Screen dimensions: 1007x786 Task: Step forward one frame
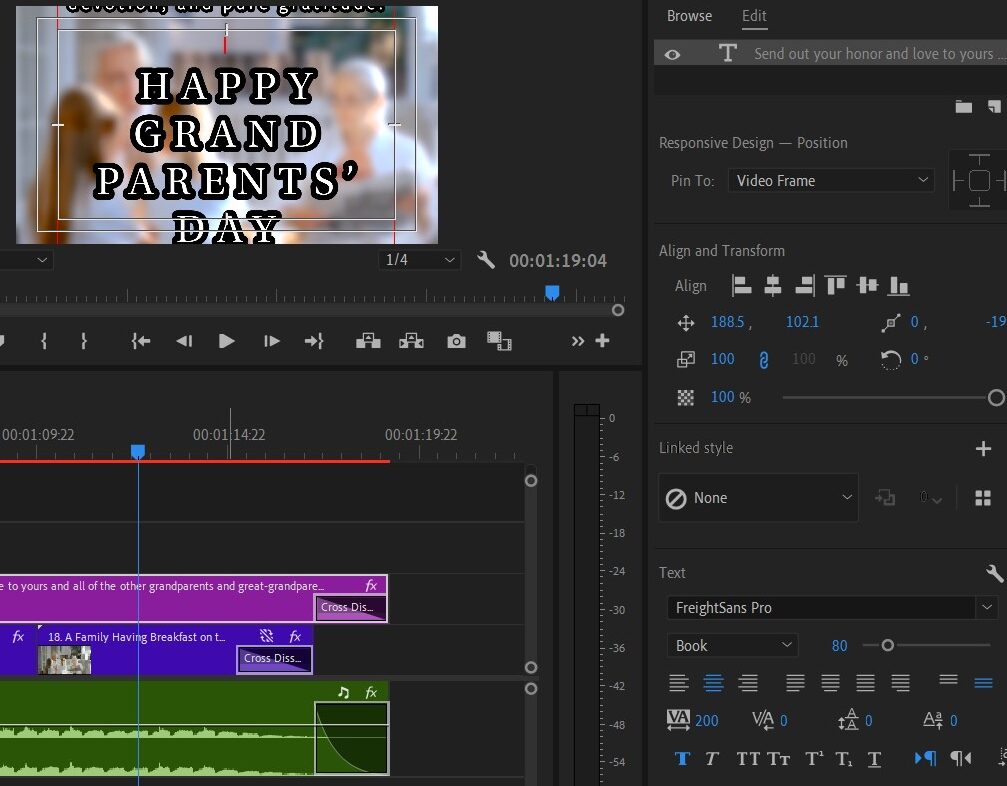[272, 341]
